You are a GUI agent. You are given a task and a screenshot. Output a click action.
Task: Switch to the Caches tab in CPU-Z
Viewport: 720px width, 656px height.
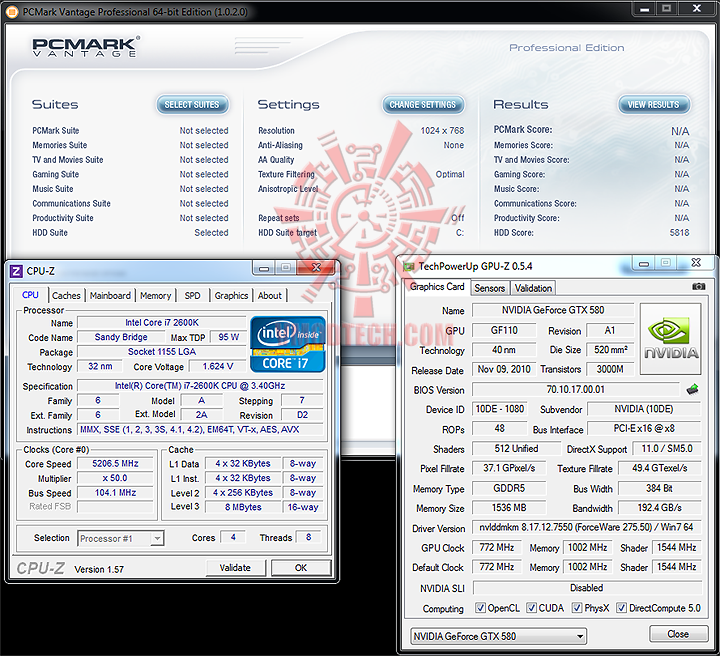[66, 296]
